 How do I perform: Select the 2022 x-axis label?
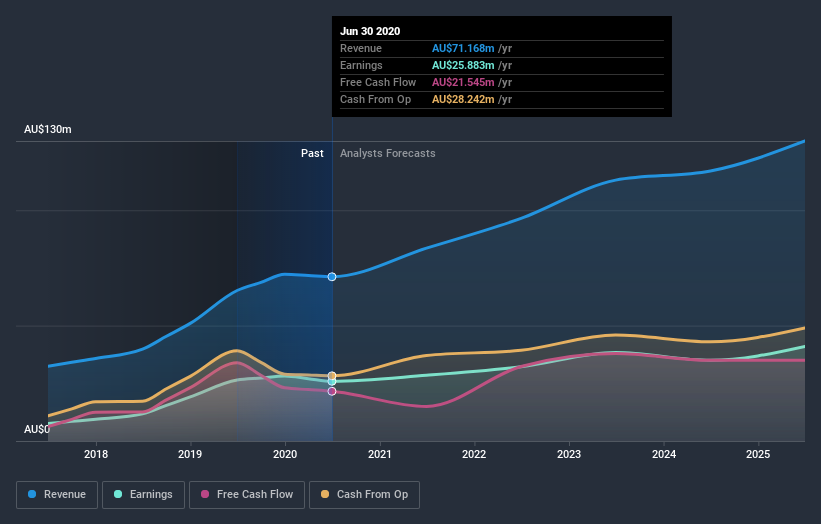point(474,454)
